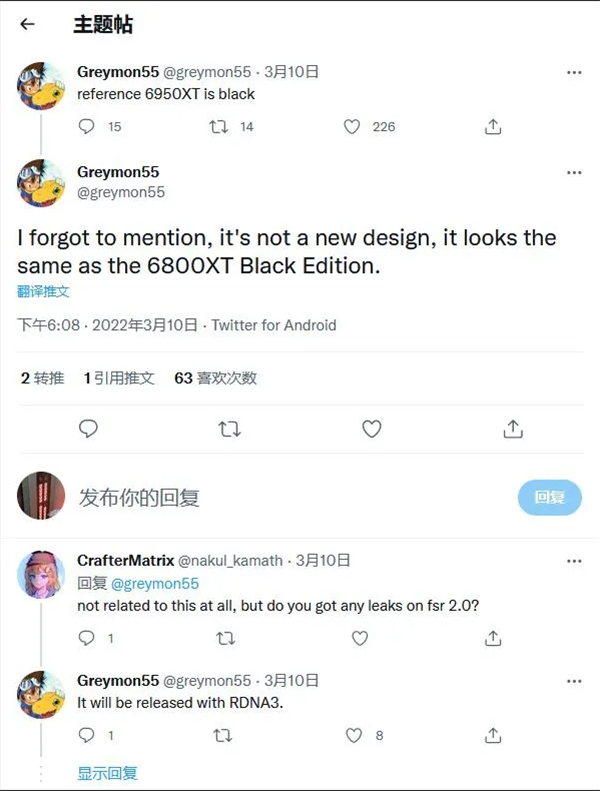Reply to CrafterMatrix's fsr 2.0 question
Image resolution: width=600 pixels, height=791 pixels.
(x=87, y=638)
